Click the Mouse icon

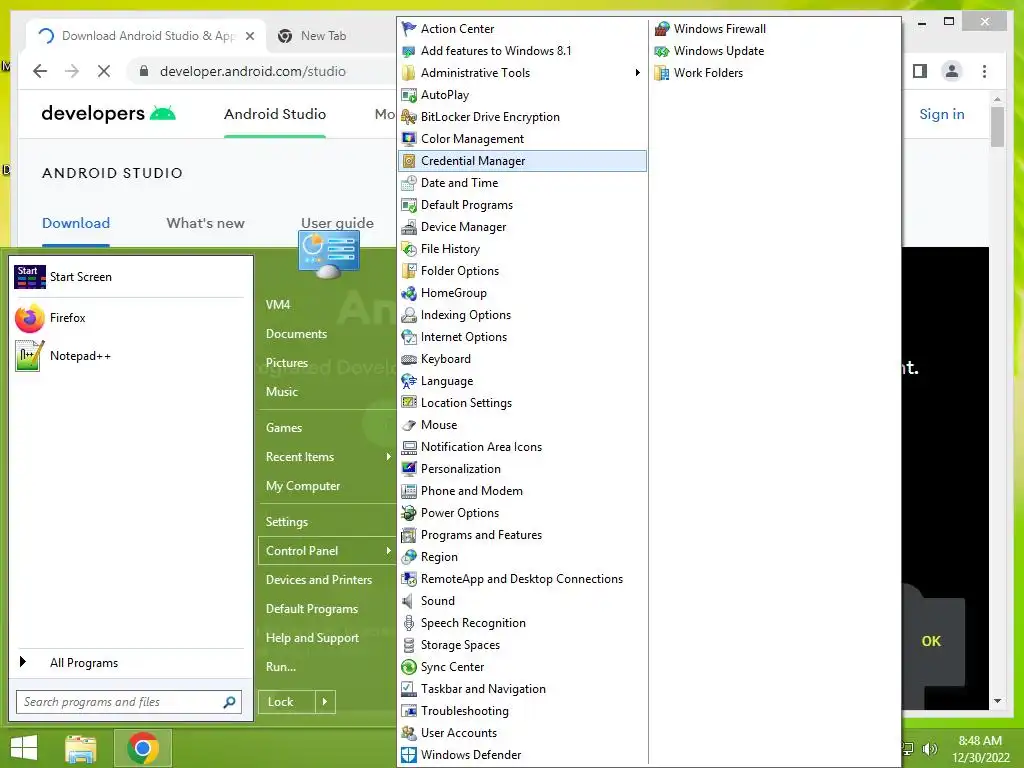click(x=409, y=424)
